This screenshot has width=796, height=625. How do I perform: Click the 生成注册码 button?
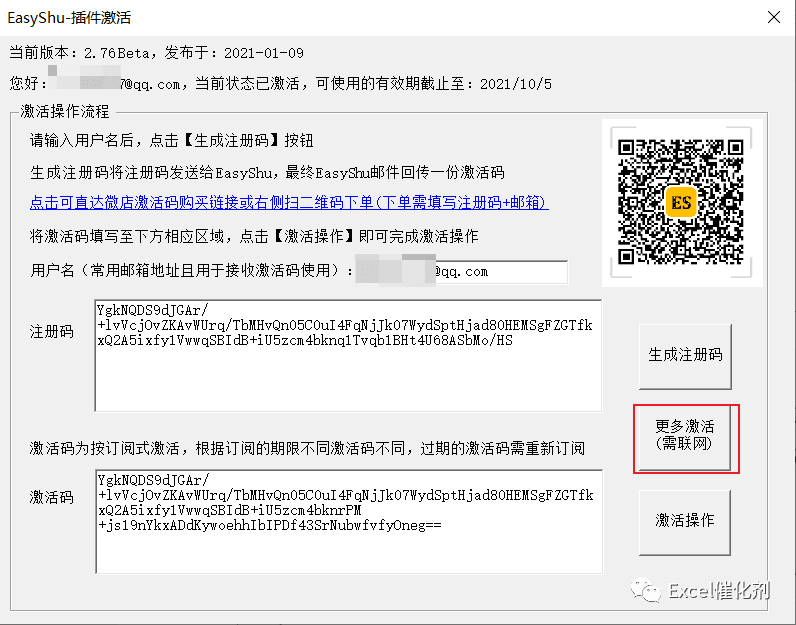(x=685, y=356)
